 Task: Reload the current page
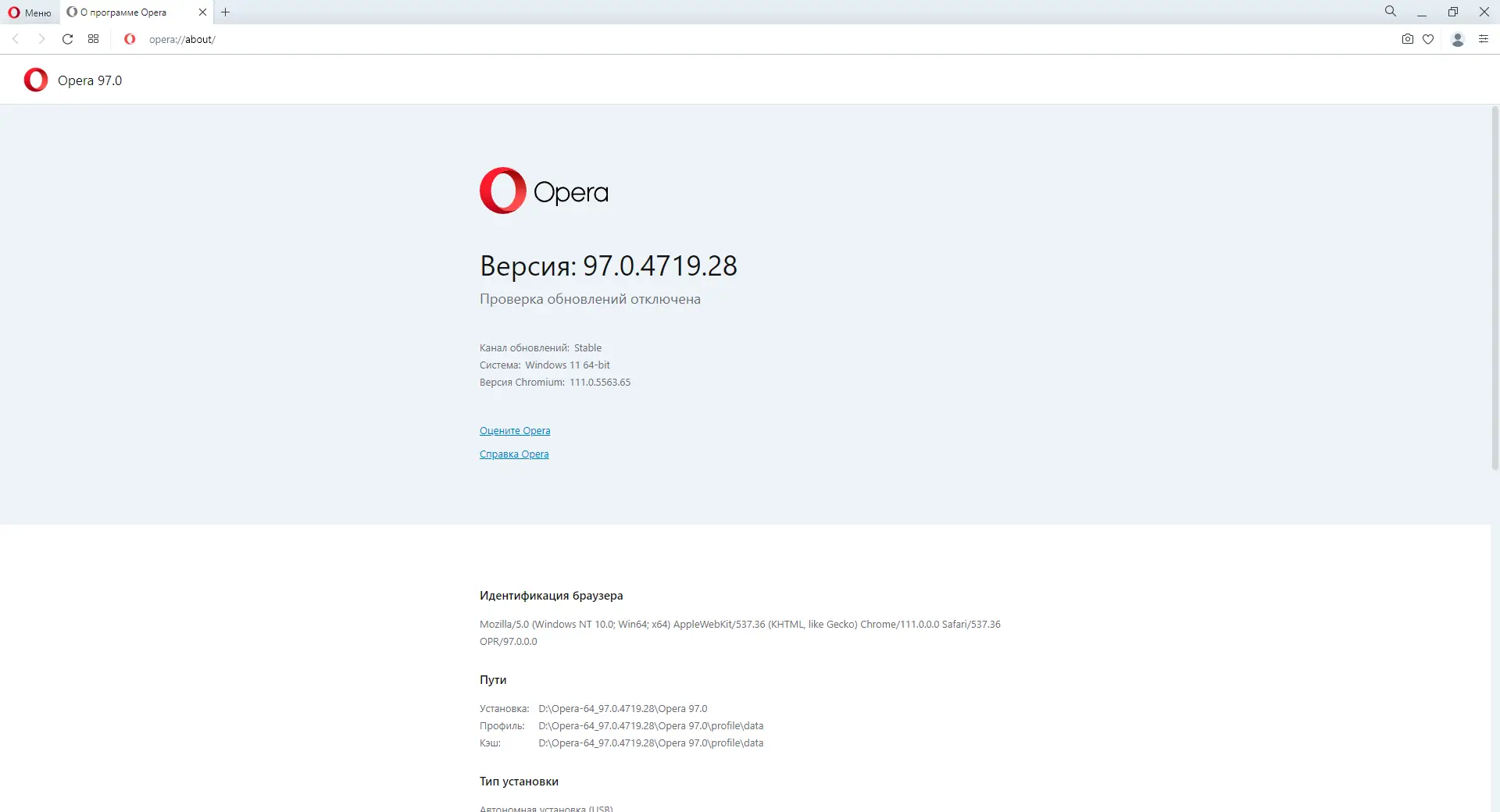point(67,39)
